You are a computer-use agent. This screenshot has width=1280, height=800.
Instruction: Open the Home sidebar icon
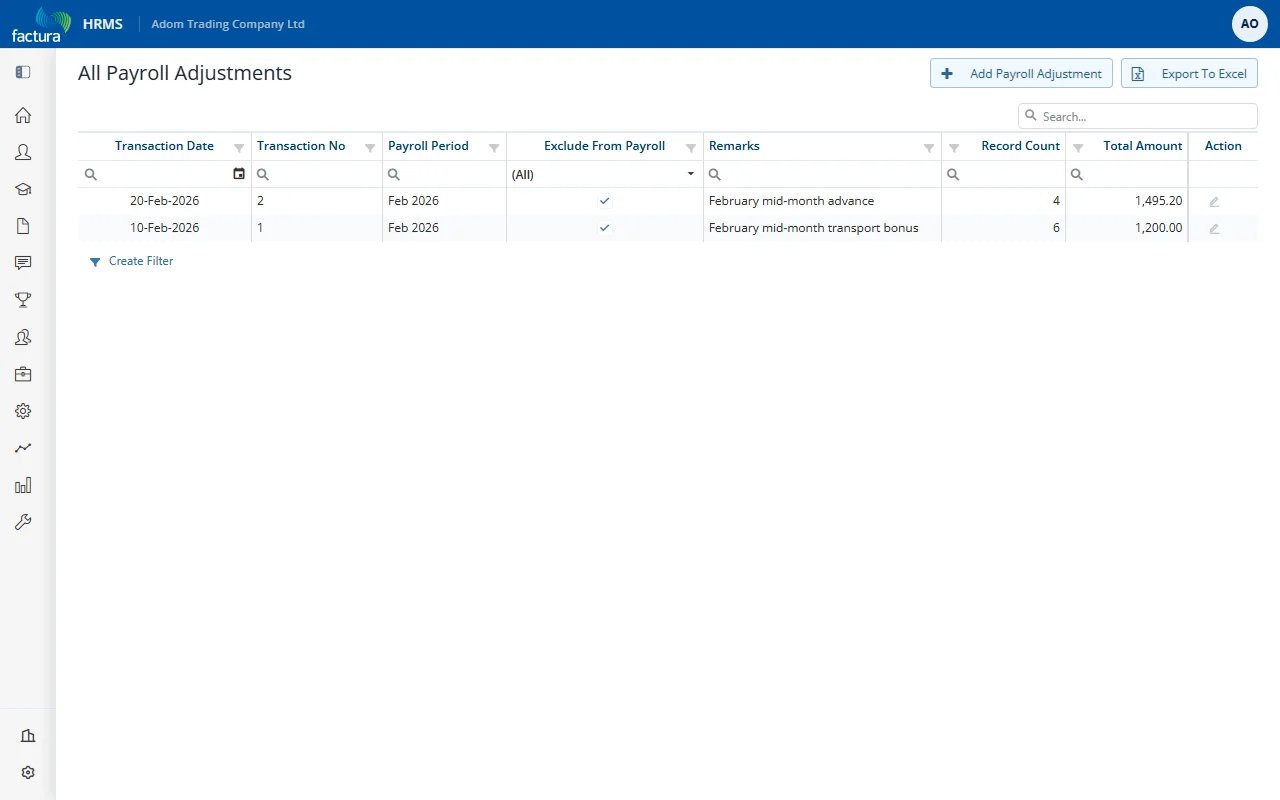pyautogui.click(x=23, y=115)
